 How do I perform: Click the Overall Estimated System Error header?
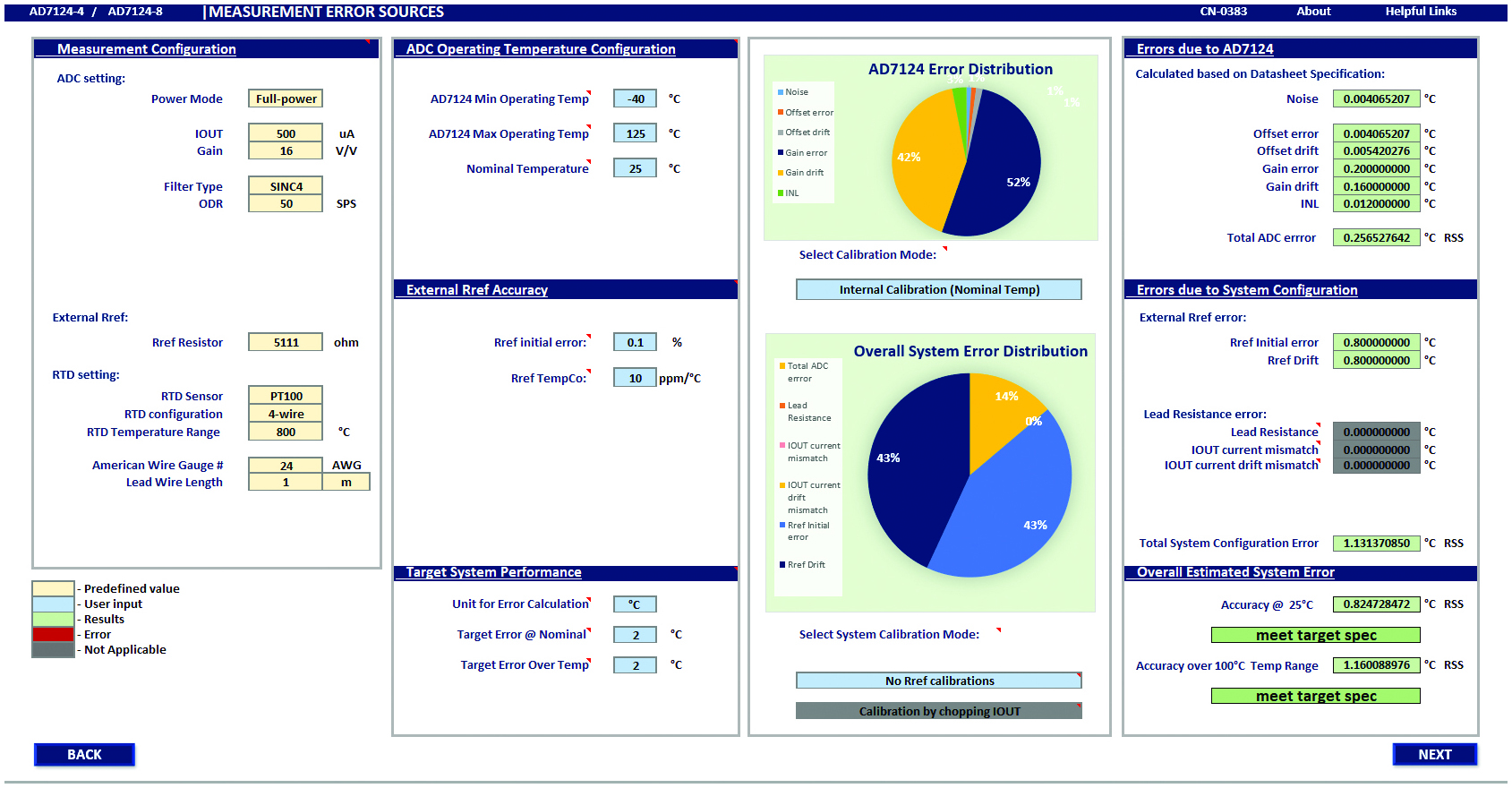(x=1301, y=572)
